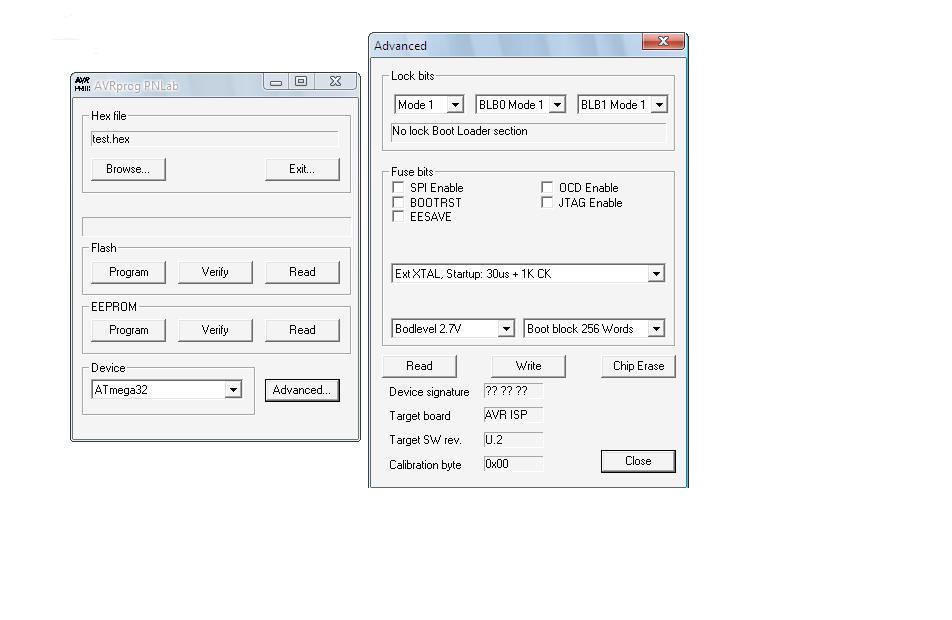This screenshot has width=952, height=620.
Task: Click the 'Fuse bits' group label
Action: tap(412, 172)
